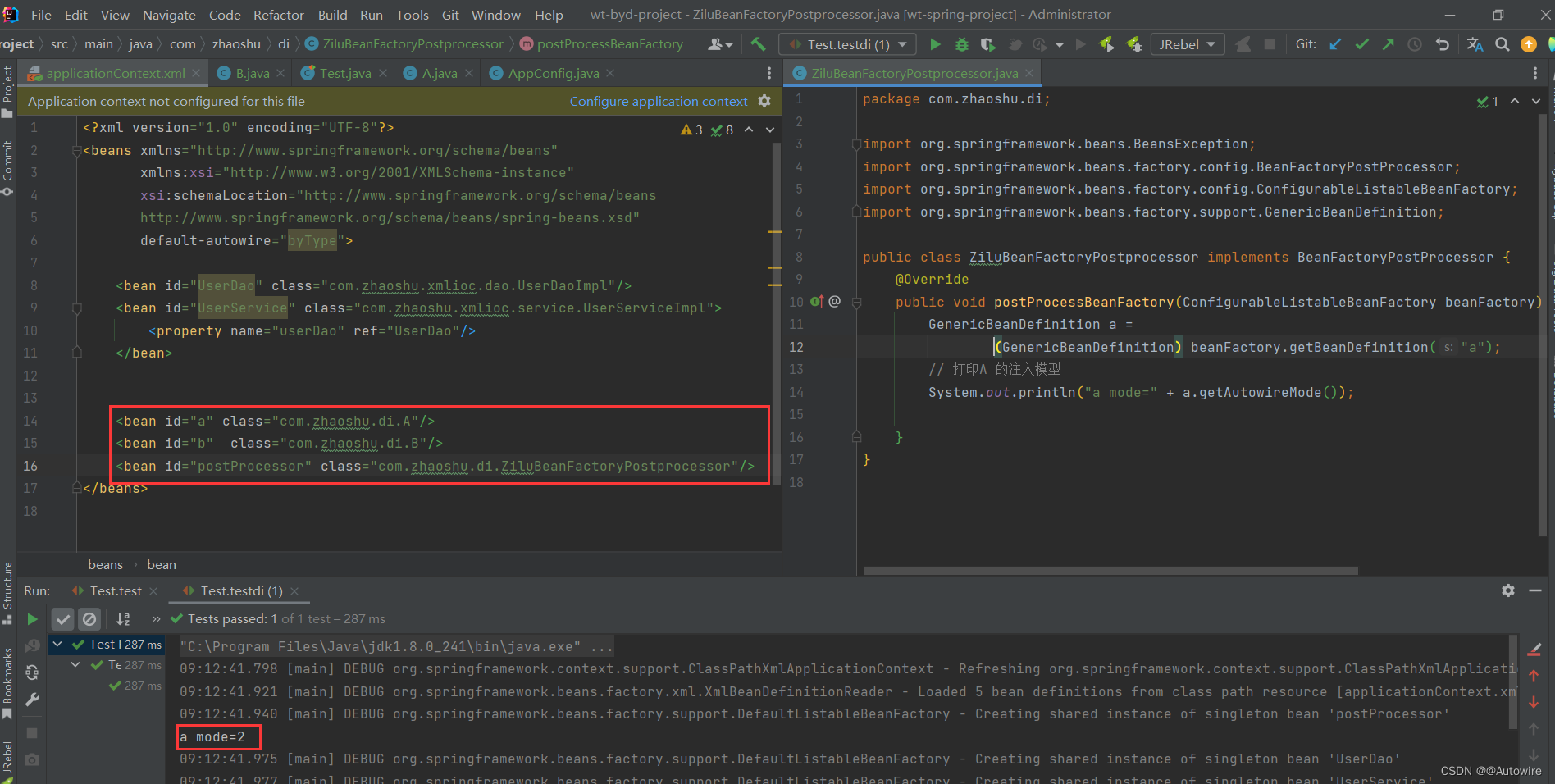The height and width of the screenshot is (784, 1555).
Task: Close the applicationContext.xml tab
Action: [196, 73]
